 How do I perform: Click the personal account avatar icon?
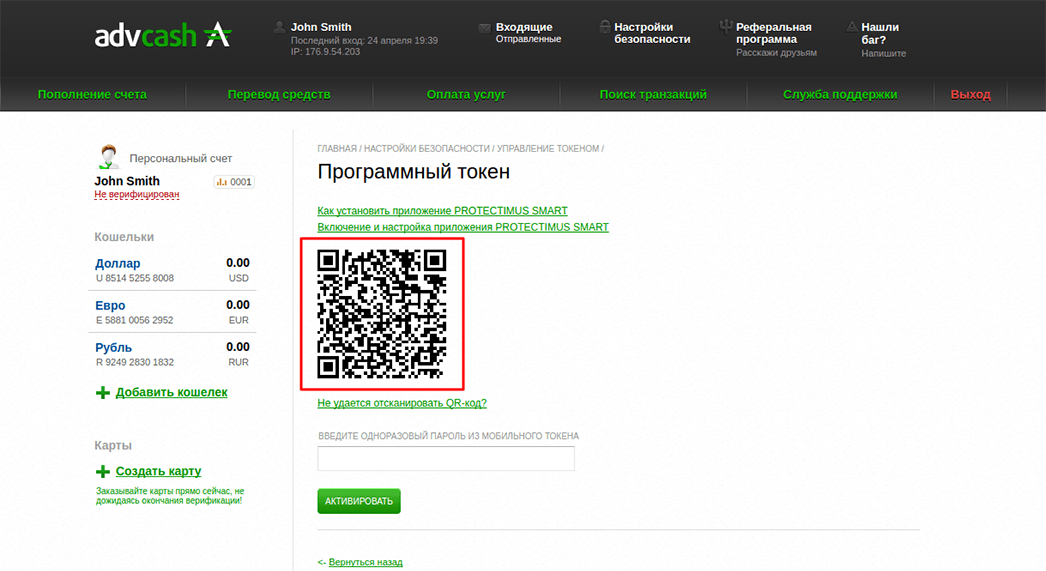pos(109,157)
